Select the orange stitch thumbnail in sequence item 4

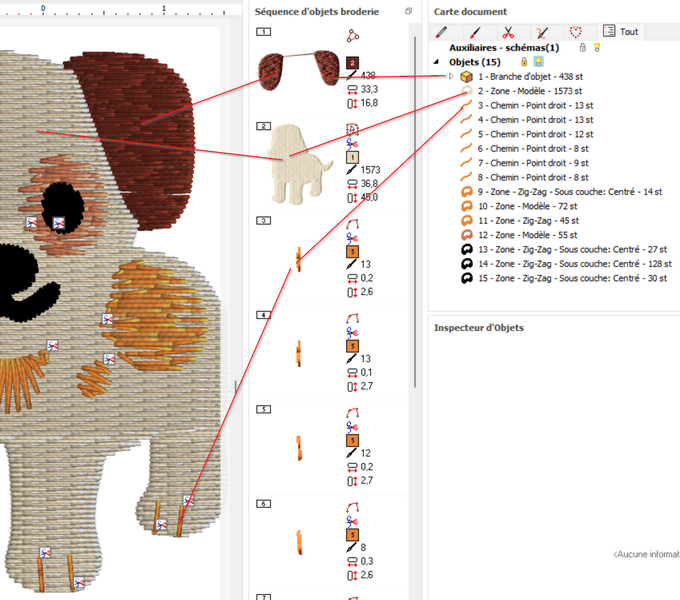click(x=299, y=353)
